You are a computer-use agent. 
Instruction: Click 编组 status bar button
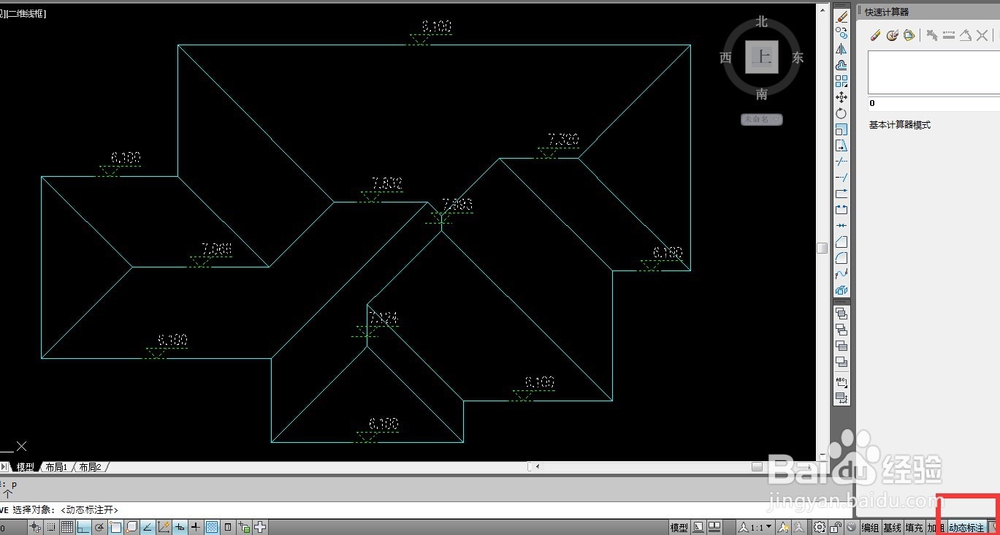[870, 527]
